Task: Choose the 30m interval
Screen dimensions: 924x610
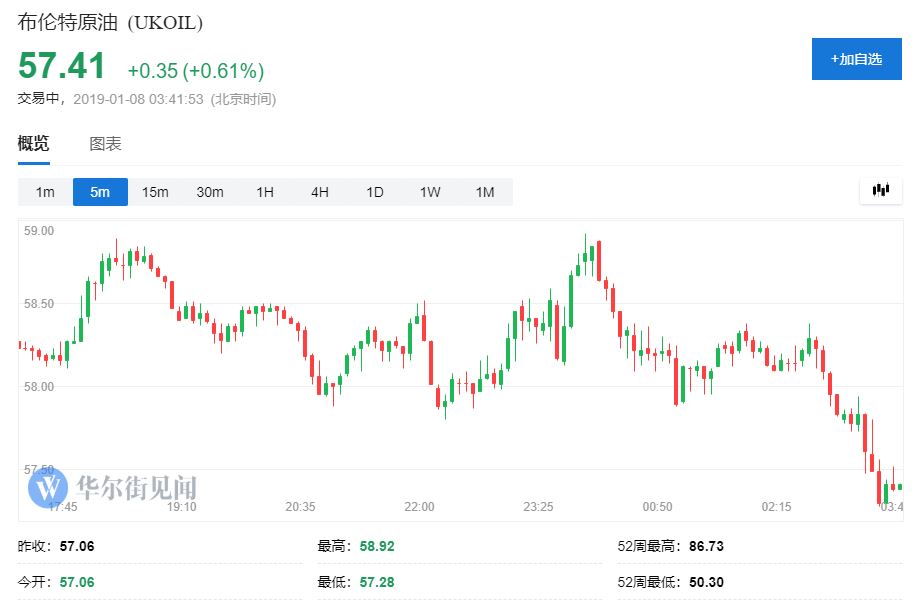Action: pyautogui.click(x=210, y=192)
